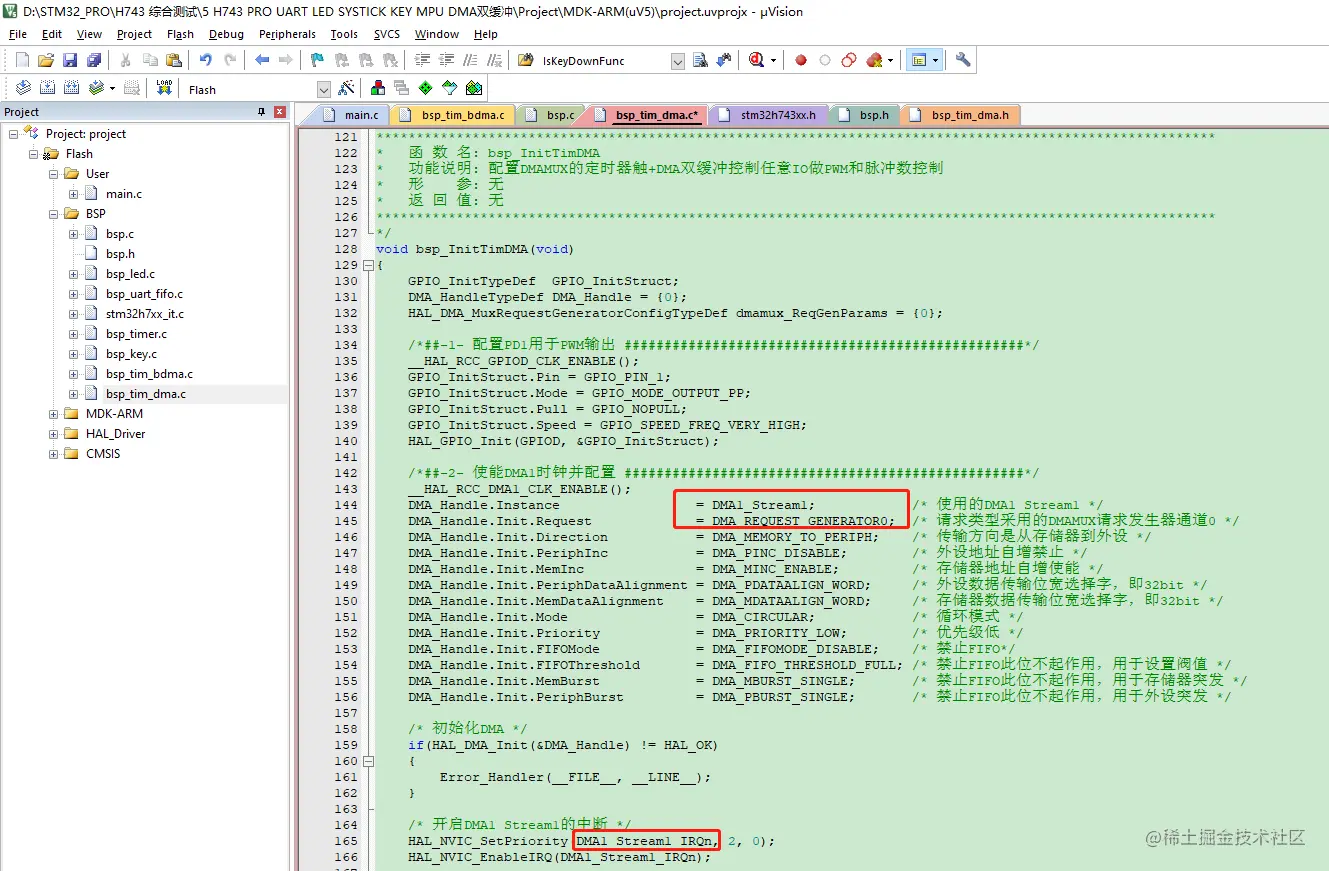The width and height of the screenshot is (1329, 871).
Task: Click the incremental find binoculars icon
Action: [x=725, y=60]
